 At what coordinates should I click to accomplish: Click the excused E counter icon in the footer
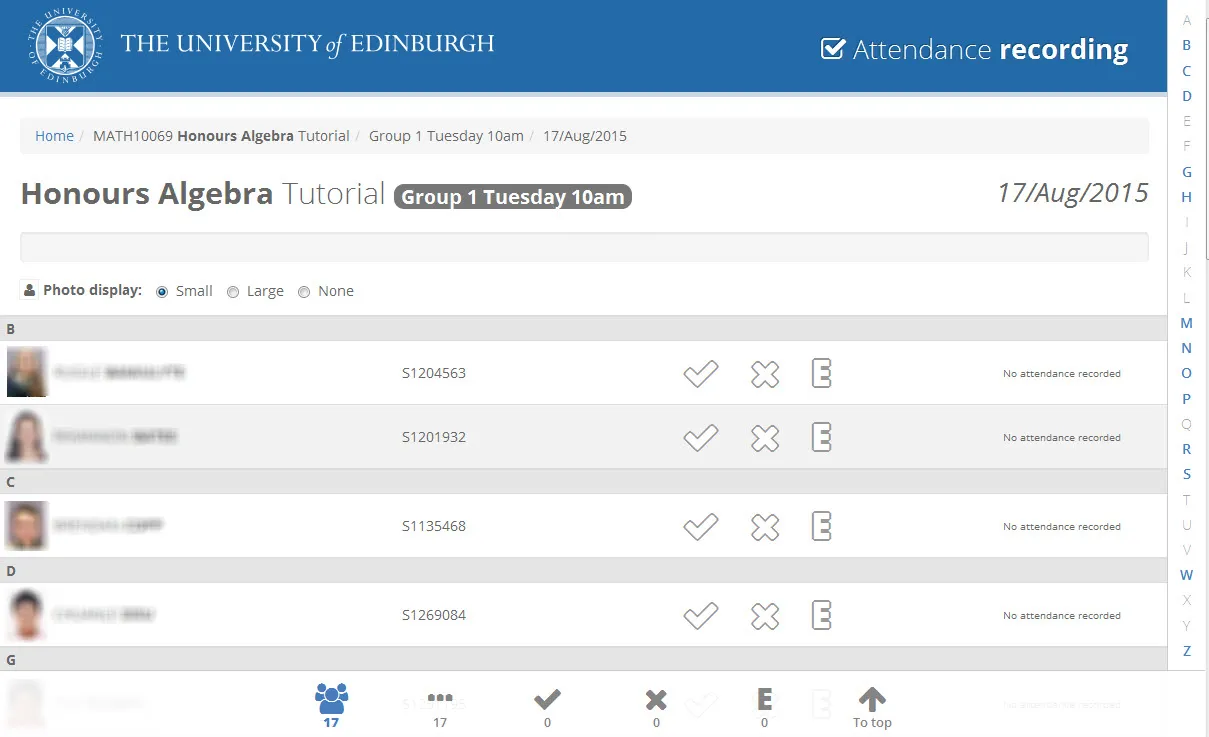click(x=763, y=699)
